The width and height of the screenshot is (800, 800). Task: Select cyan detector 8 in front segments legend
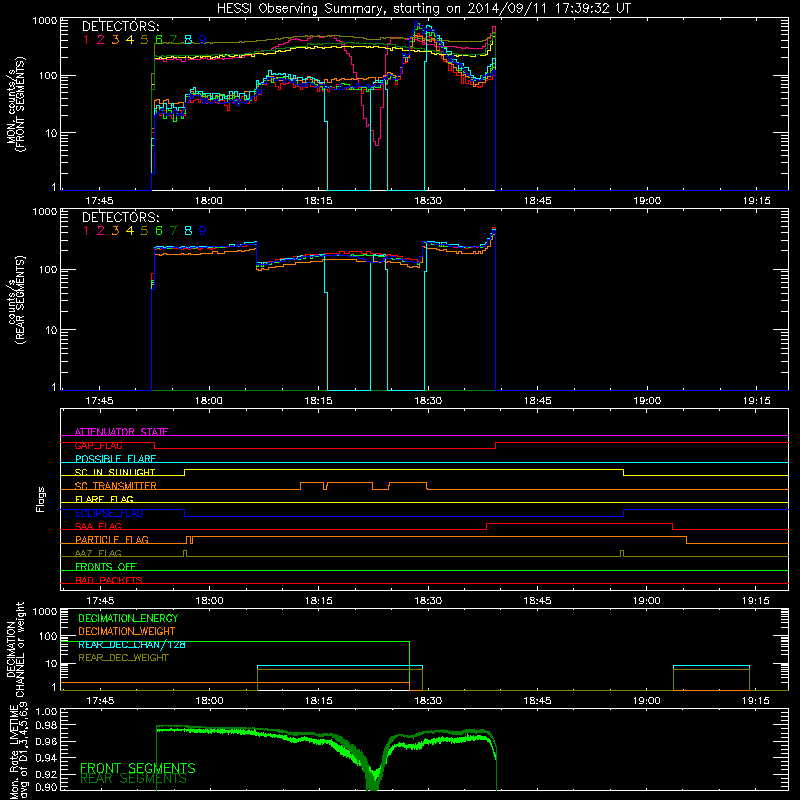pyautogui.click(x=188, y=40)
